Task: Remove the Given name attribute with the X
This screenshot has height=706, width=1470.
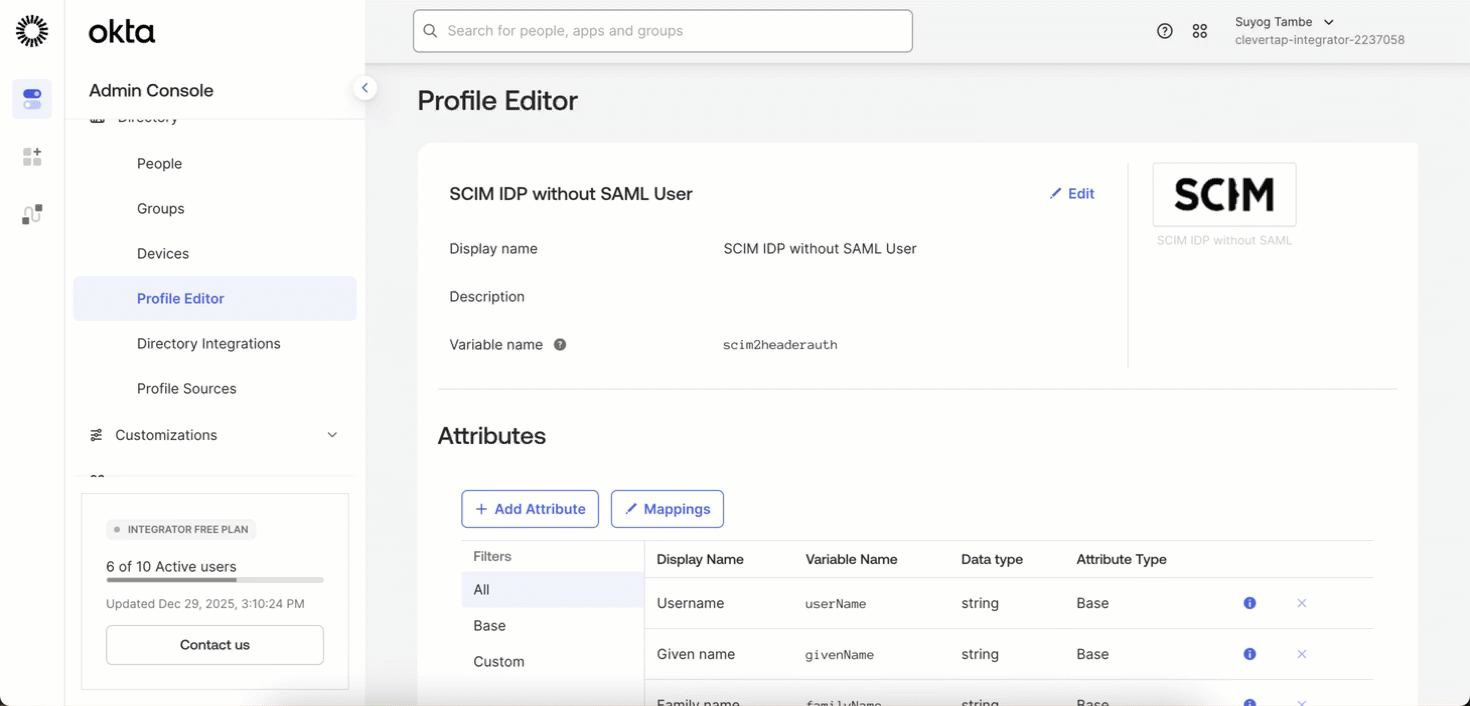Action: [x=1302, y=654]
